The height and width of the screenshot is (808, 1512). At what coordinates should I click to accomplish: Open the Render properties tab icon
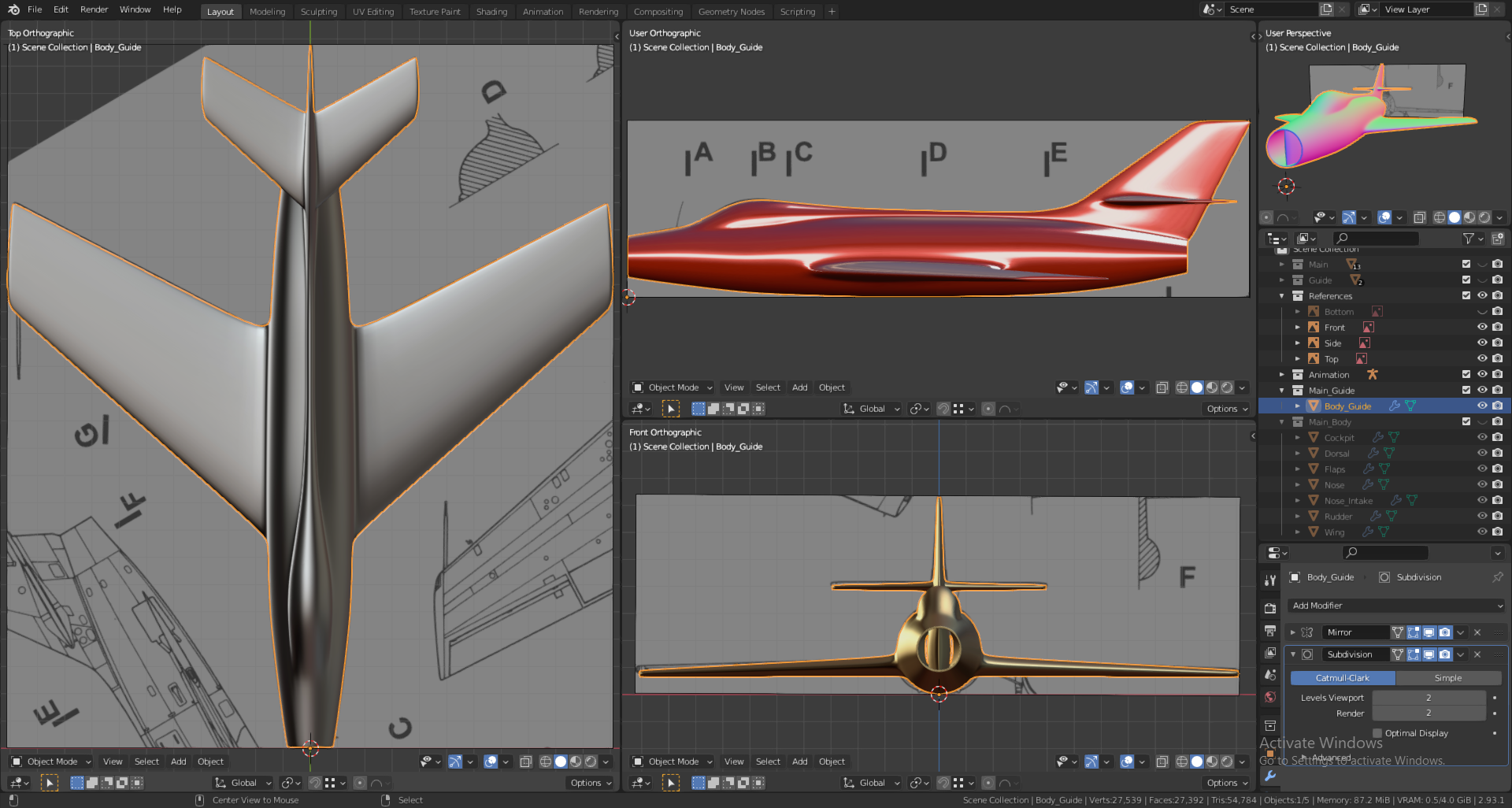(1269, 608)
